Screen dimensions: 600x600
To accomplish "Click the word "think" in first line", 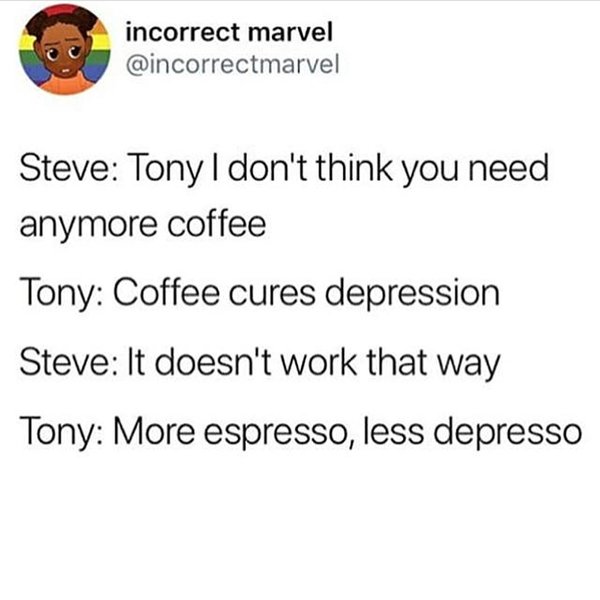I will [354, 168].
